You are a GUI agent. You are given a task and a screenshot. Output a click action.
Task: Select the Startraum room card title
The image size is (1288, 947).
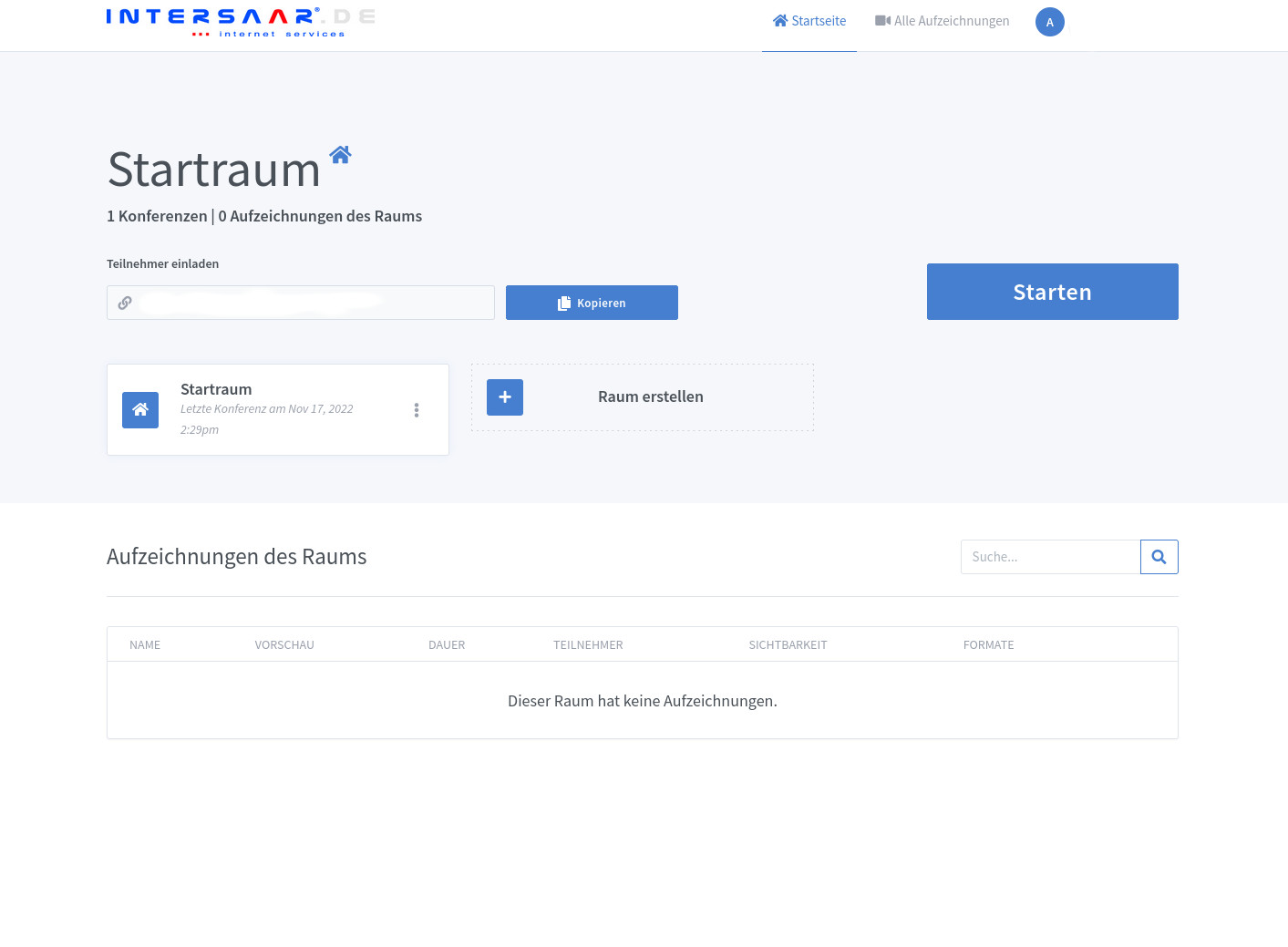[x=216, y=389]
